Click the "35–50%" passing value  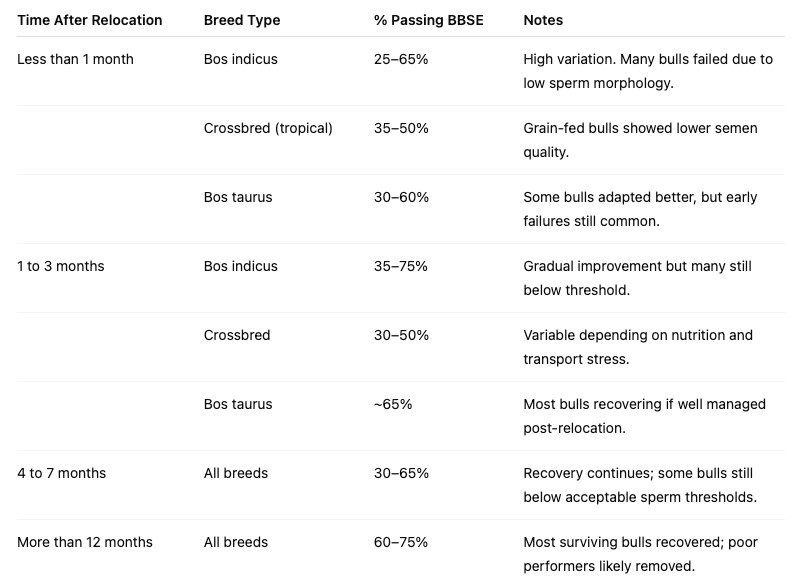tap(400, 128)
